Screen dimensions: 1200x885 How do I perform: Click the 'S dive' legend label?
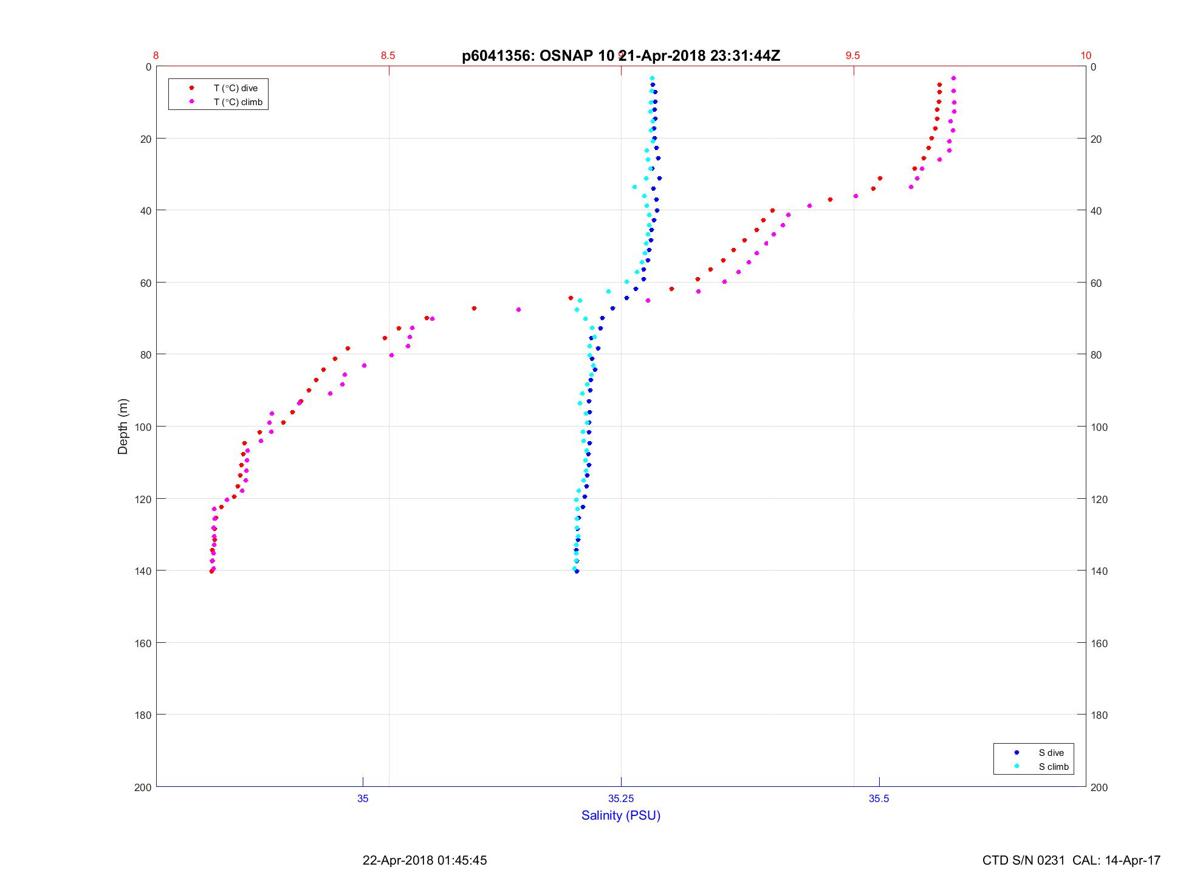coord(1052,752)
